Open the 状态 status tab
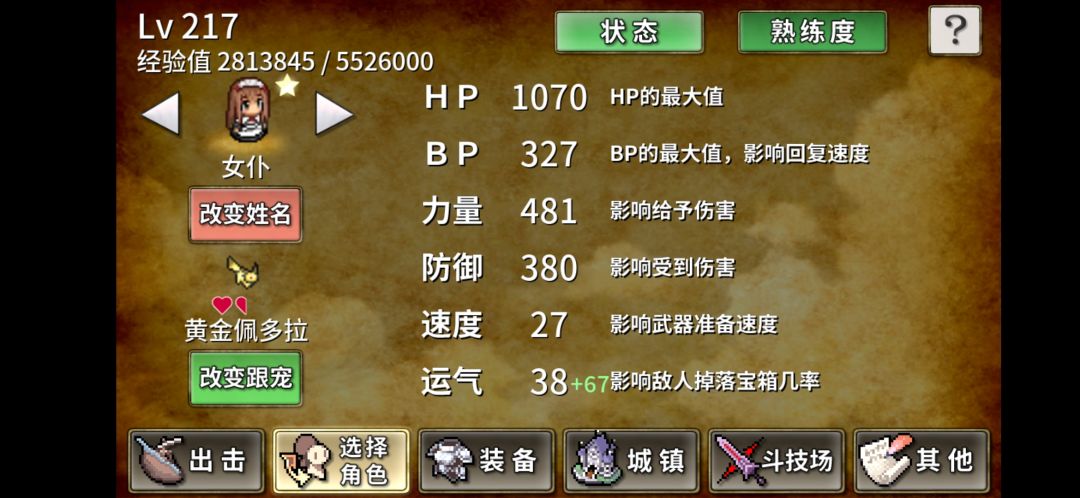1080x498 pixels. pyautogui.click(x=630, y=32)
